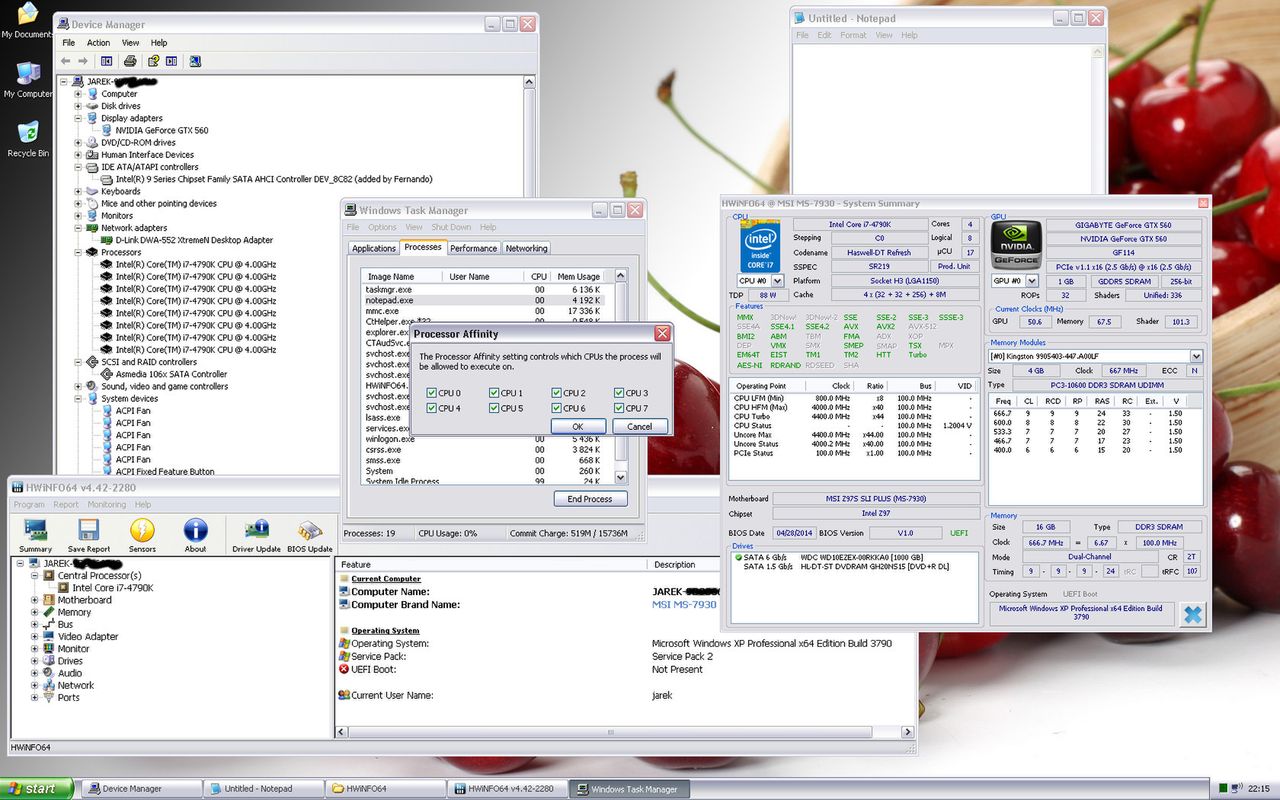Click End Process in Task Manager

590,498
